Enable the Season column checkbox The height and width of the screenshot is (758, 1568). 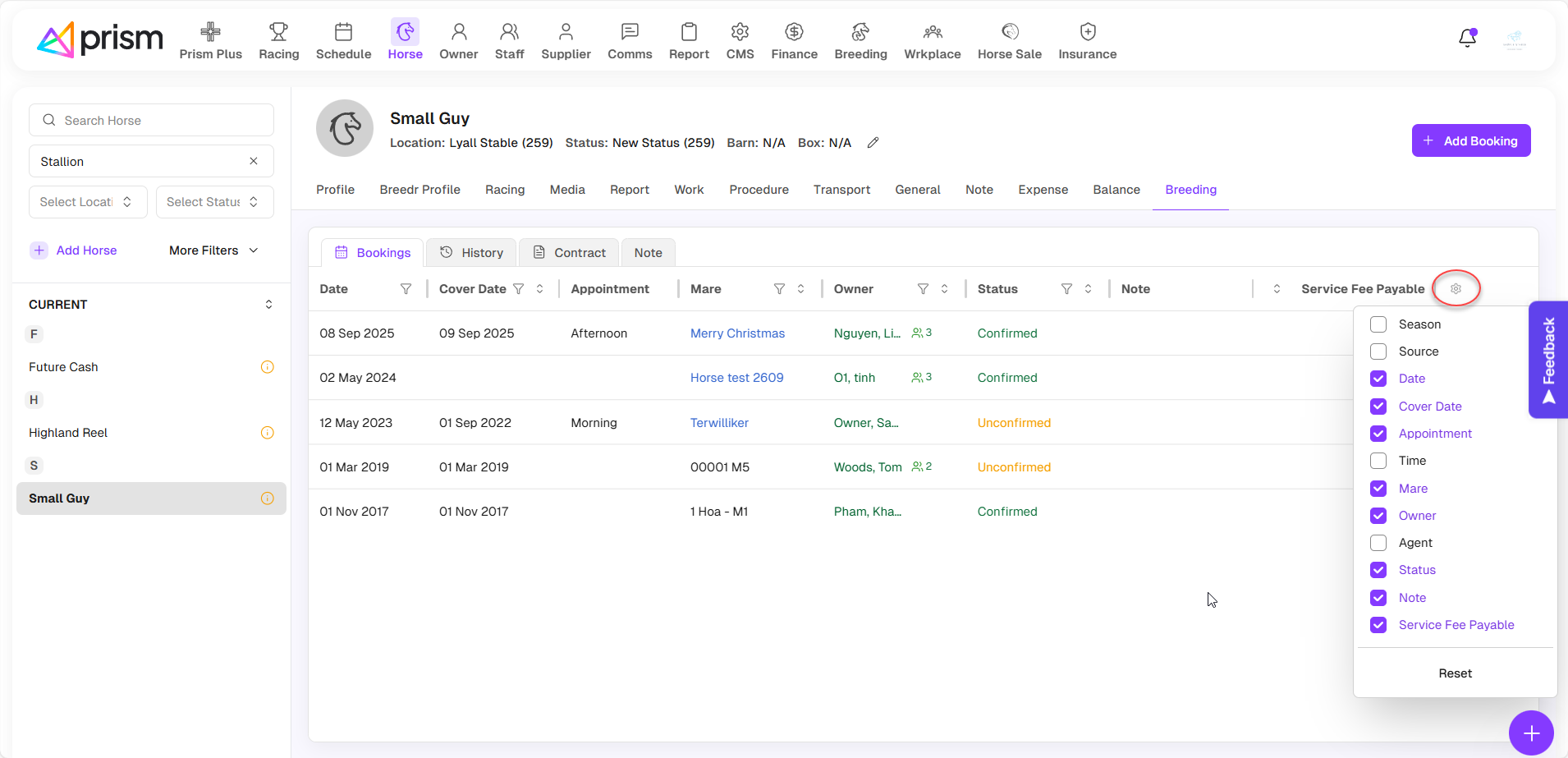point(1378,324)
